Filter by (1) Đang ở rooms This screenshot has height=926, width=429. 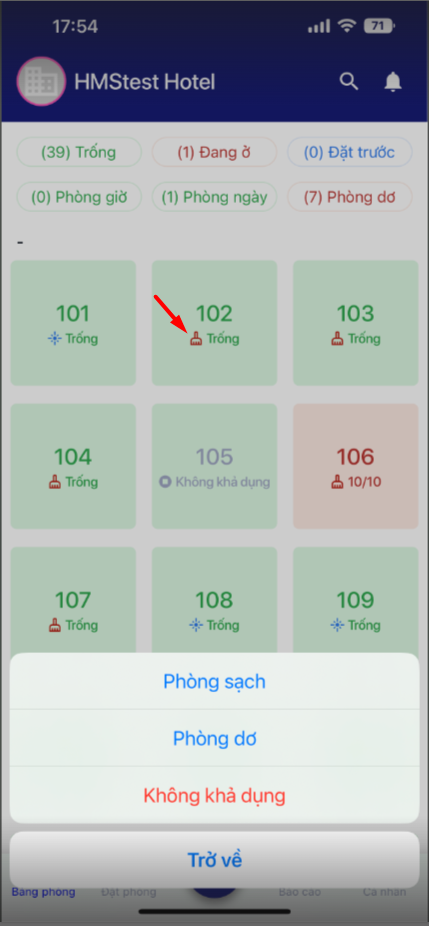click(x=214, y=152)
